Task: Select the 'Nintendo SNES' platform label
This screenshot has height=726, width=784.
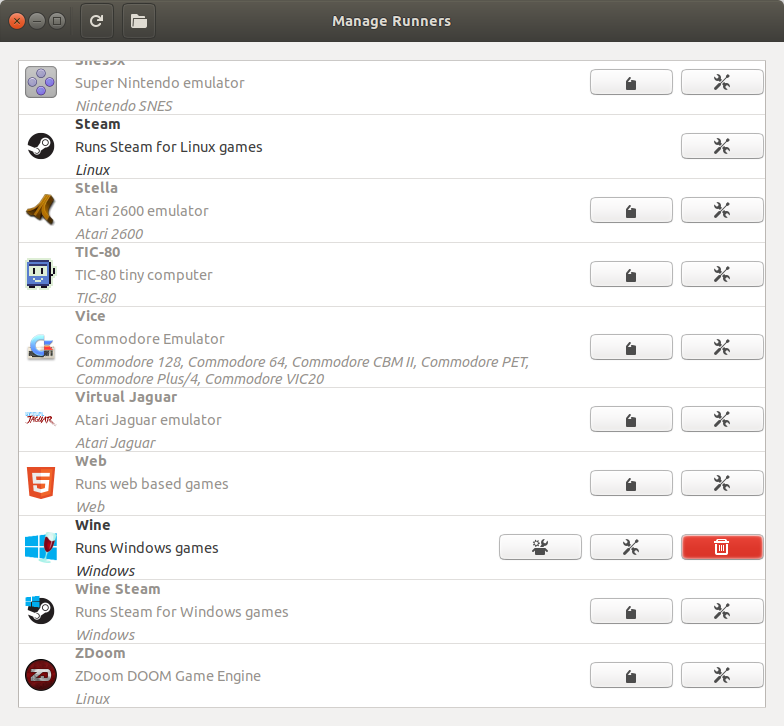Action: click(124, 106)
